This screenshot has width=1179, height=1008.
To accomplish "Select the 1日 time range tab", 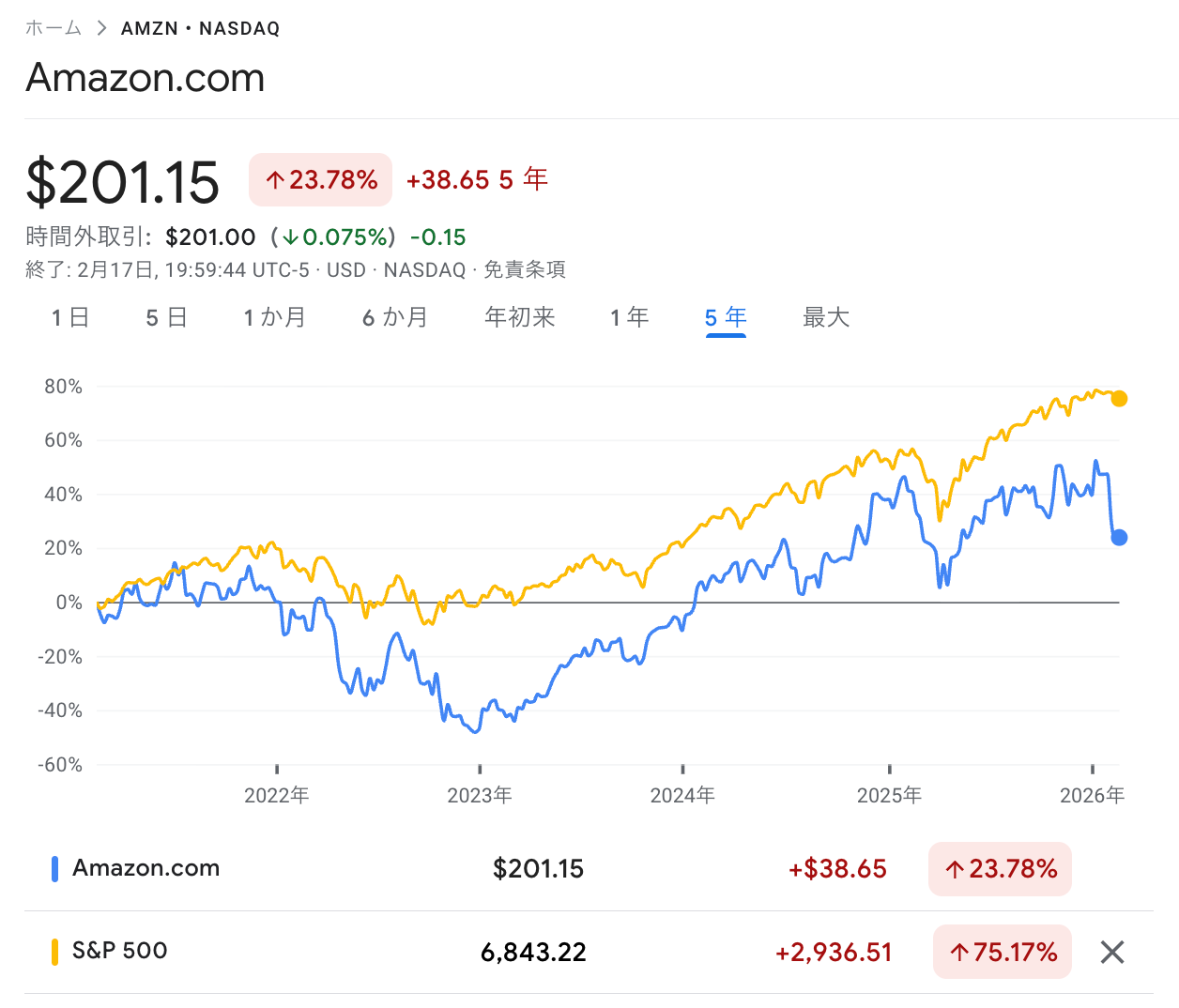I will tap(70, 318).
